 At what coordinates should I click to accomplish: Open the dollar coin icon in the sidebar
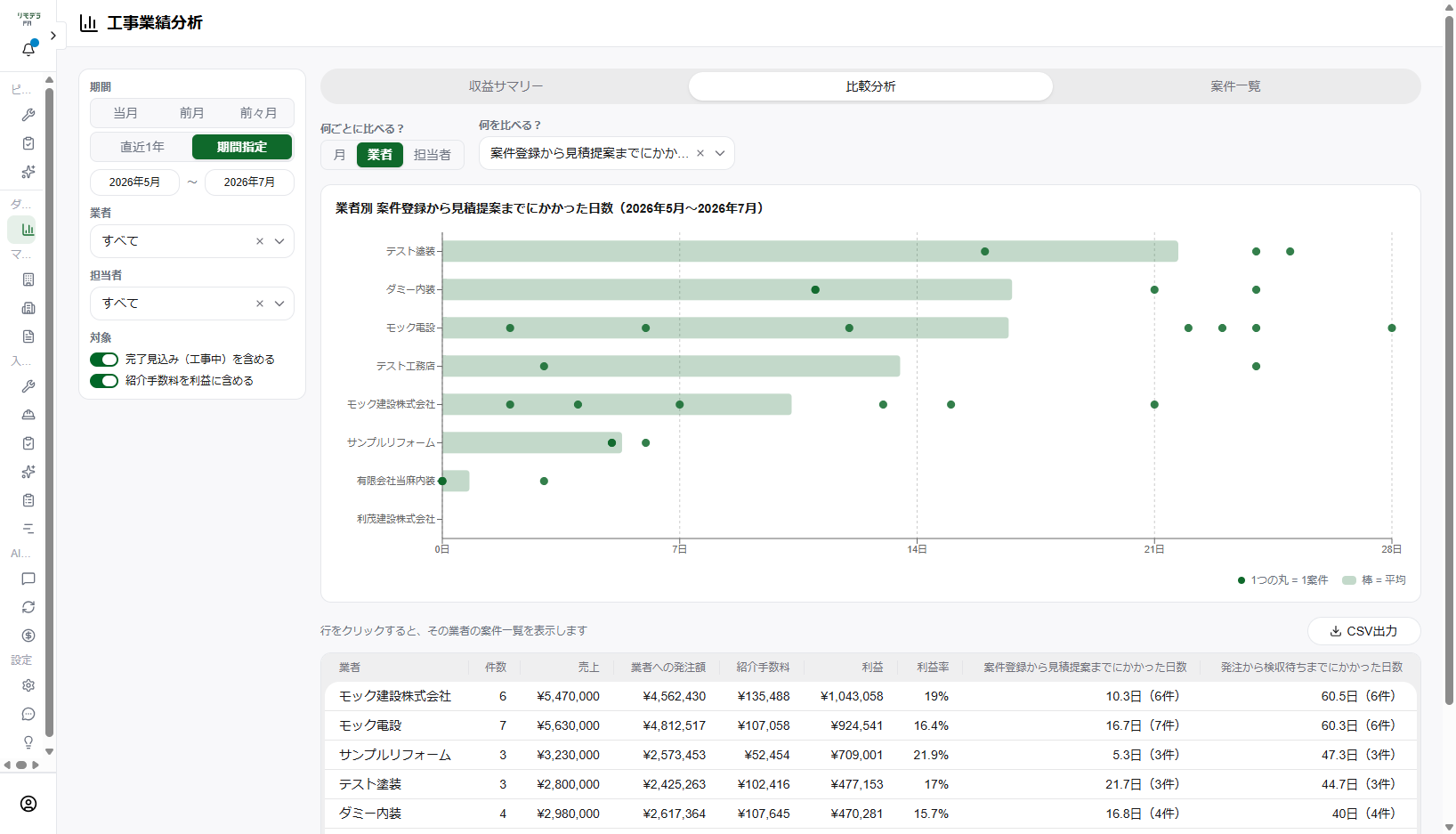pyautogui.click(x=28, y=636)
